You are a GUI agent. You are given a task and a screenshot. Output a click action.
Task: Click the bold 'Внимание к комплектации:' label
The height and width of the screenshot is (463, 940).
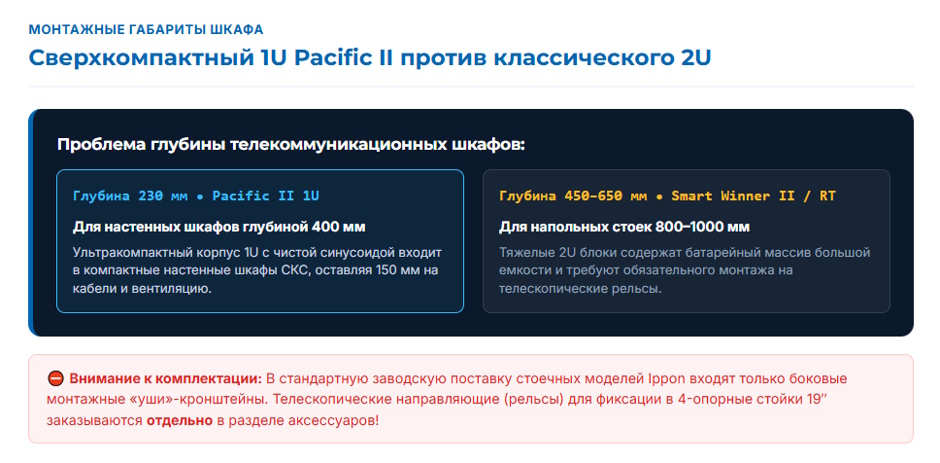tap(165, 378)
